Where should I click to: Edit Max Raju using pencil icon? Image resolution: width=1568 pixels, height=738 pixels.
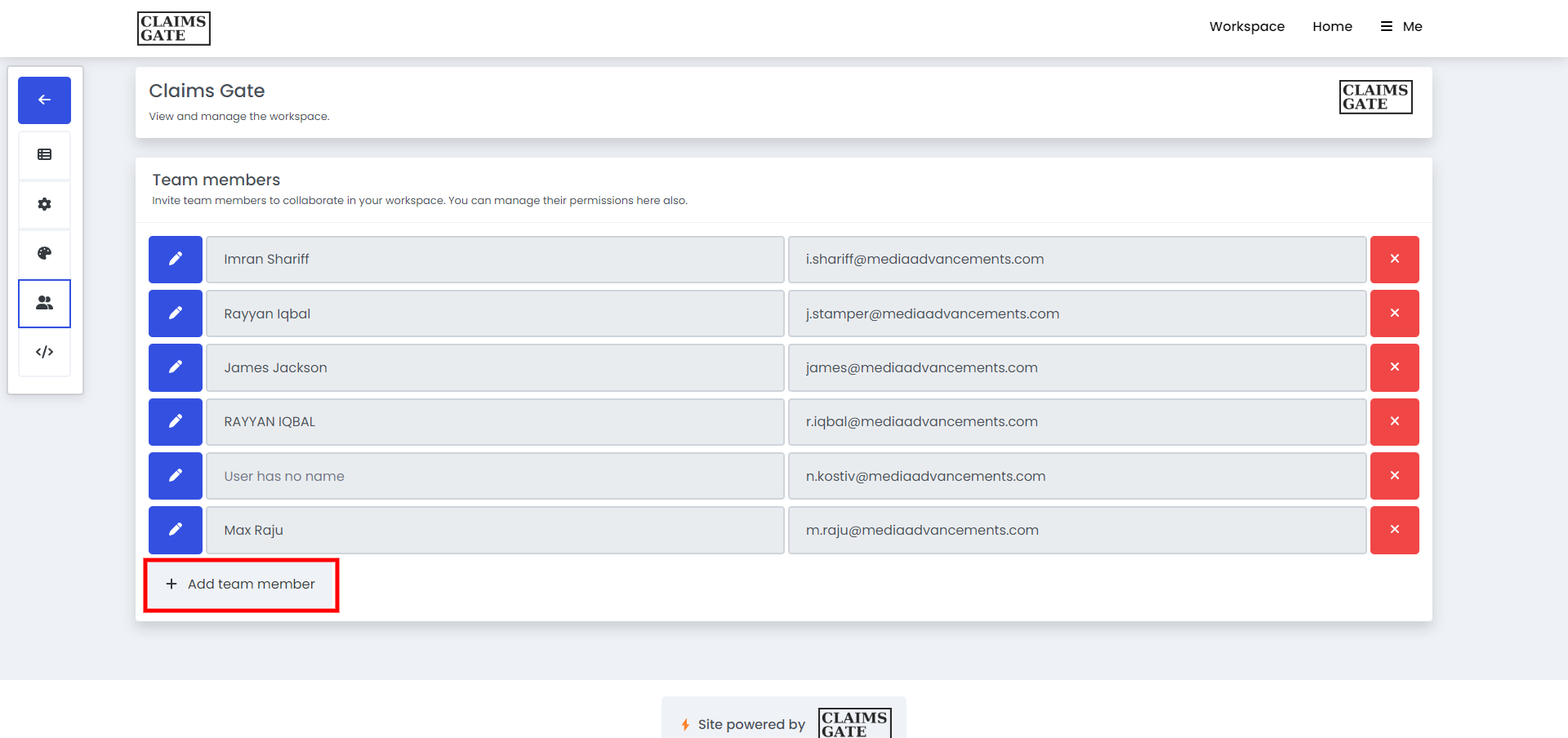[x=175, y=530]
